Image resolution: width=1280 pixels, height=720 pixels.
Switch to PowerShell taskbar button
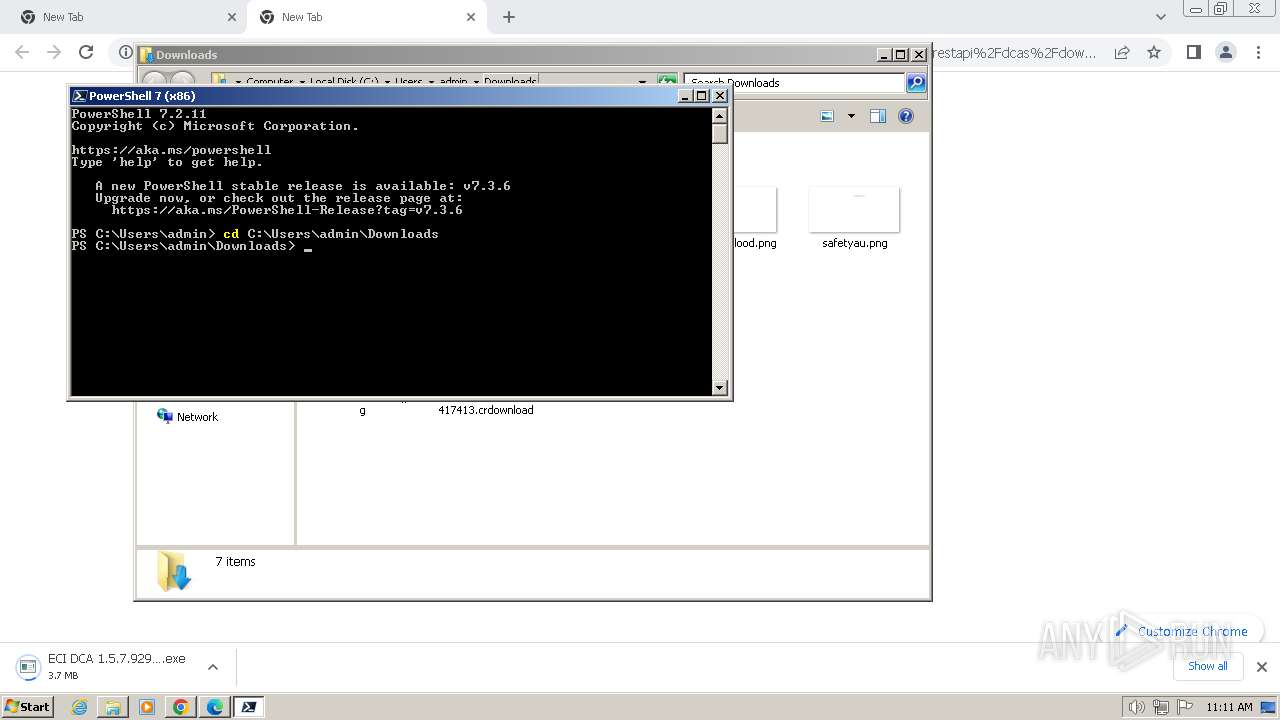click(249, 707)
